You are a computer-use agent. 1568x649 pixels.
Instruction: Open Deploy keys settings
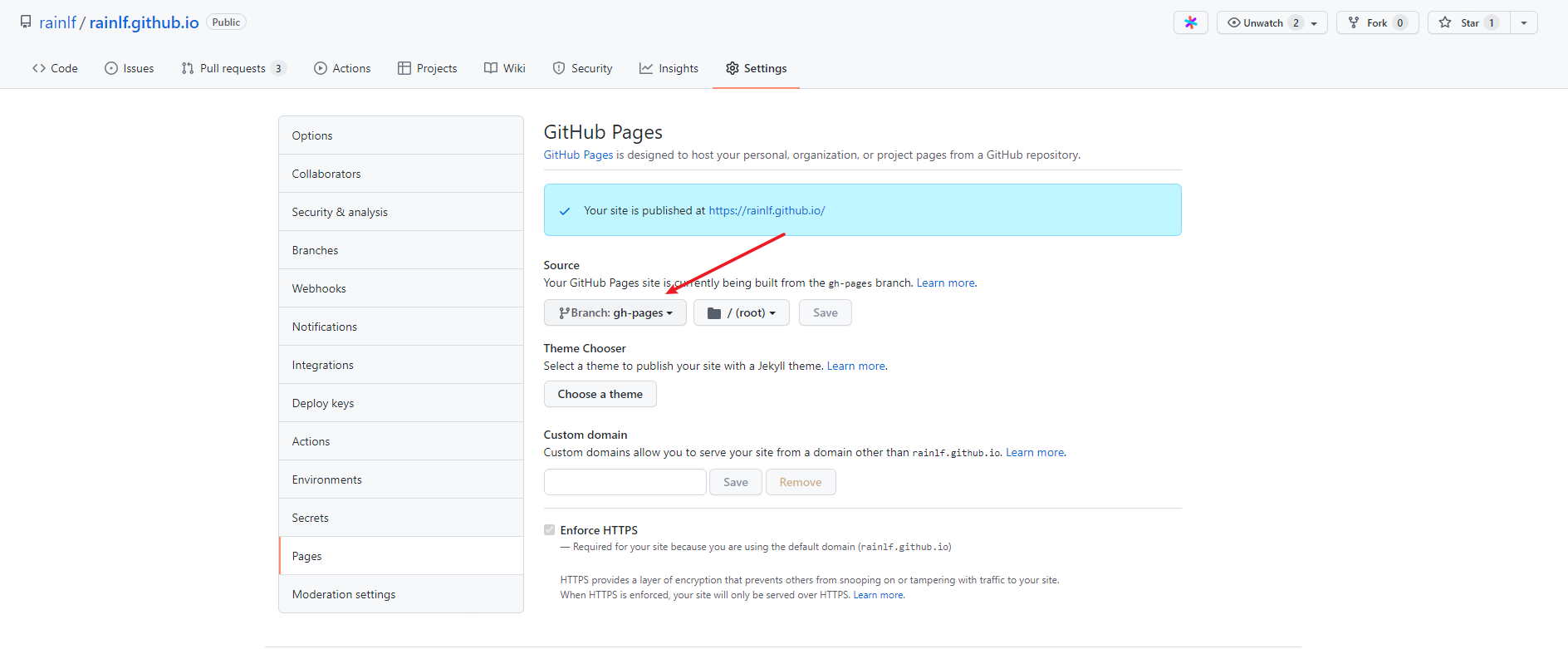pos(401,403)
